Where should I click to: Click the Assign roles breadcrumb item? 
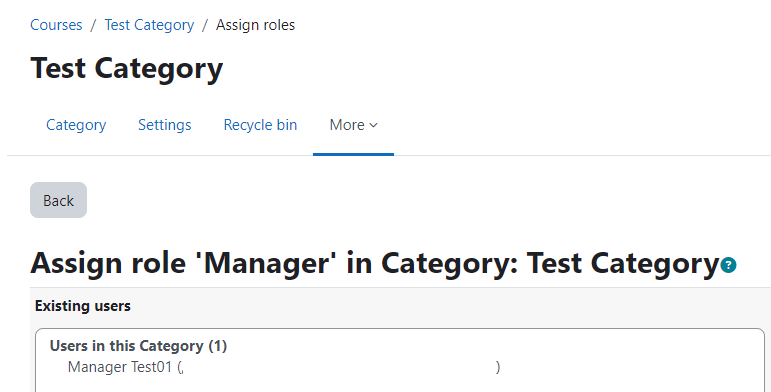click(x=256, y=25)
